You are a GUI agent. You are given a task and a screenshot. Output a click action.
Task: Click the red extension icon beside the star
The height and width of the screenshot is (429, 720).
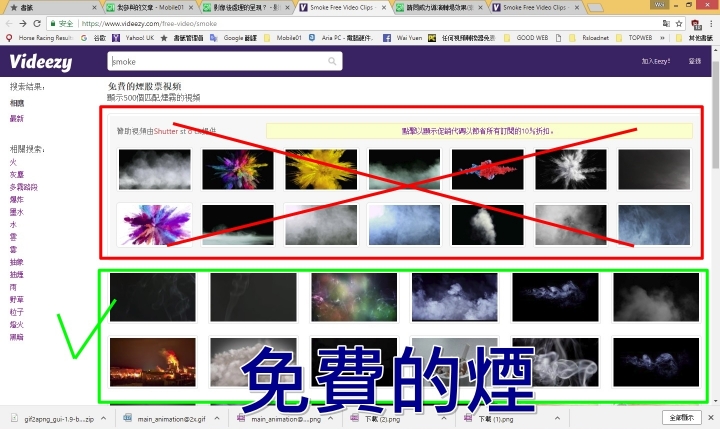[696, 24]
